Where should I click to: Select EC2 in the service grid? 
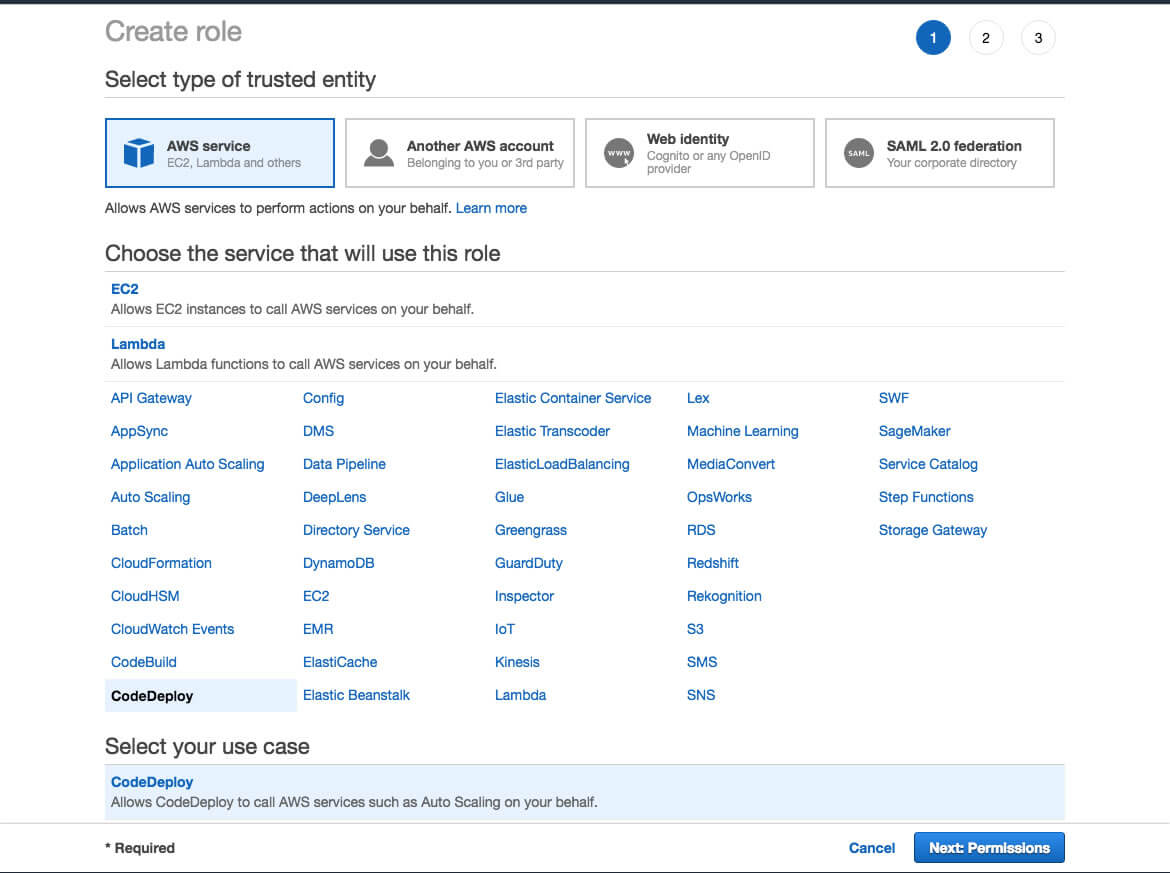tap(316, 596)
